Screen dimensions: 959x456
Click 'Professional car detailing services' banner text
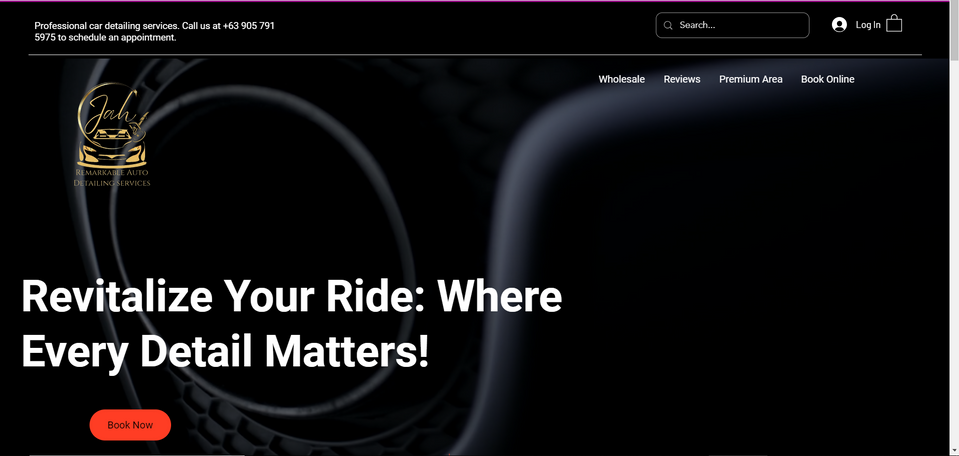pos(106,26)
